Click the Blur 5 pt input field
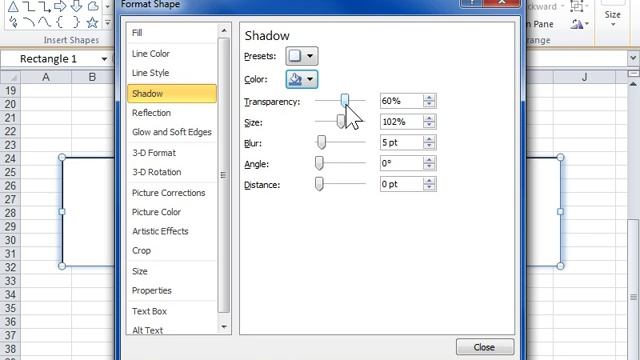 point(401,142)
